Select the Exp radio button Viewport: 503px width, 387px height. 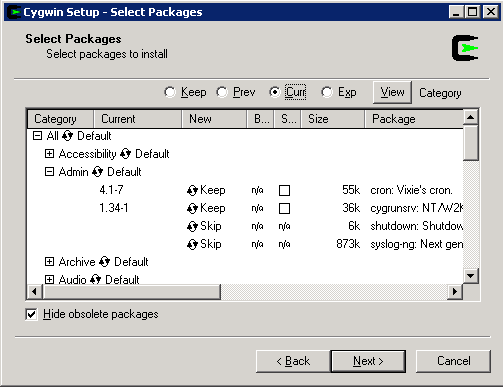[327, 92]
